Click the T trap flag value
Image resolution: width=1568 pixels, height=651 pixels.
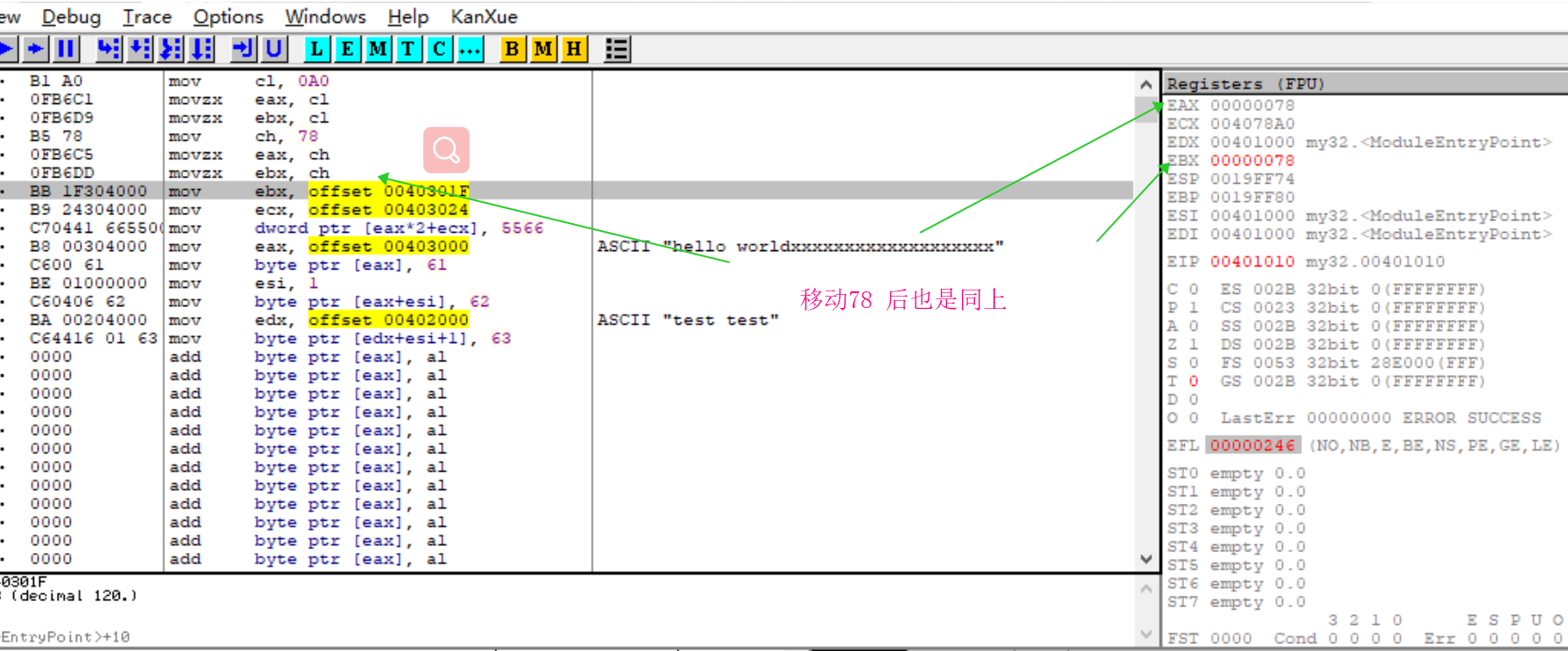[1194, 381]
